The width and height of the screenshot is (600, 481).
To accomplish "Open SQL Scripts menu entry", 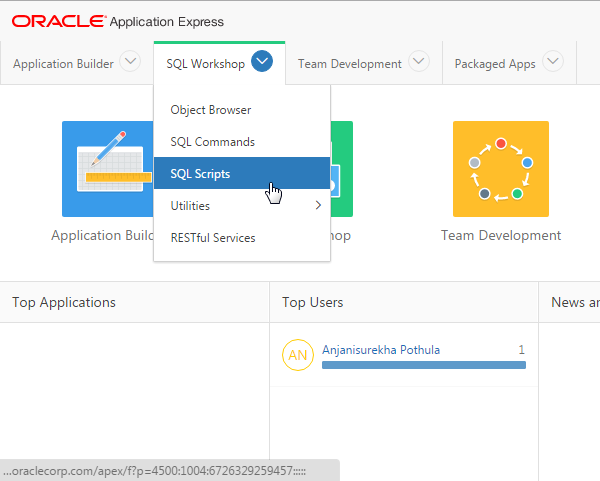I will pos(201,174).
